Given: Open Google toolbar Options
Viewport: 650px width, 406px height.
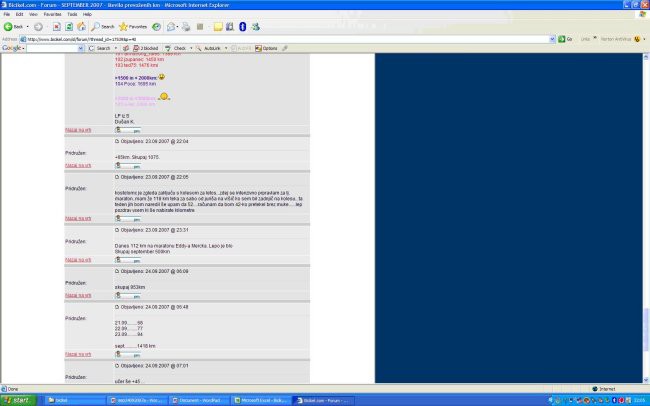Looking at the screenshot, I should [x=266, y=48].
